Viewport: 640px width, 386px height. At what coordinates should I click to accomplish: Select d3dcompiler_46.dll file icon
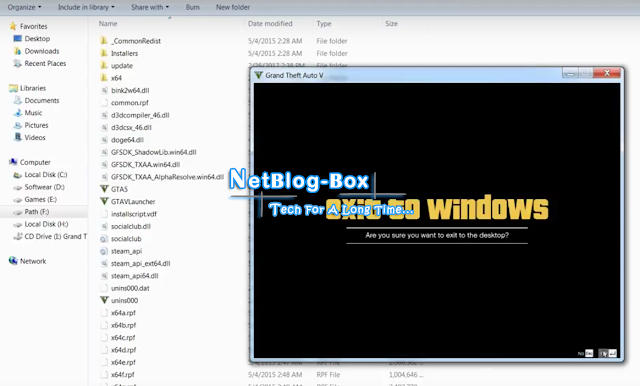tap(104, 115)
